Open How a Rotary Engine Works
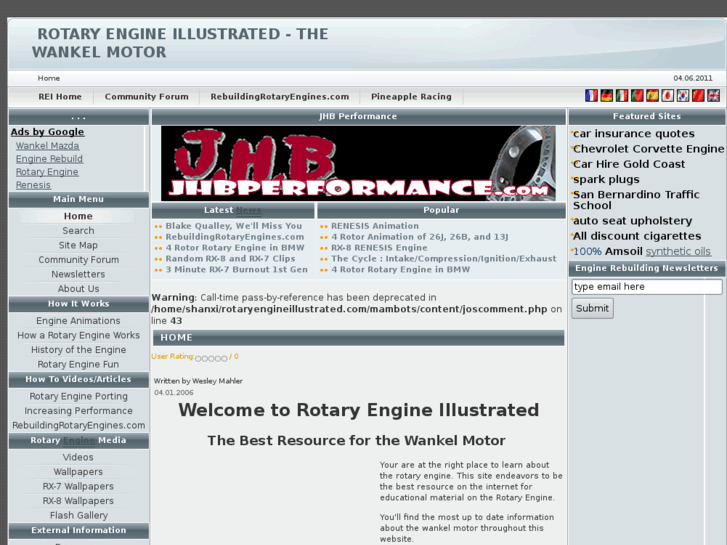Screen dimensions: 727x545 pyautogui.click(x=78, y=335)
